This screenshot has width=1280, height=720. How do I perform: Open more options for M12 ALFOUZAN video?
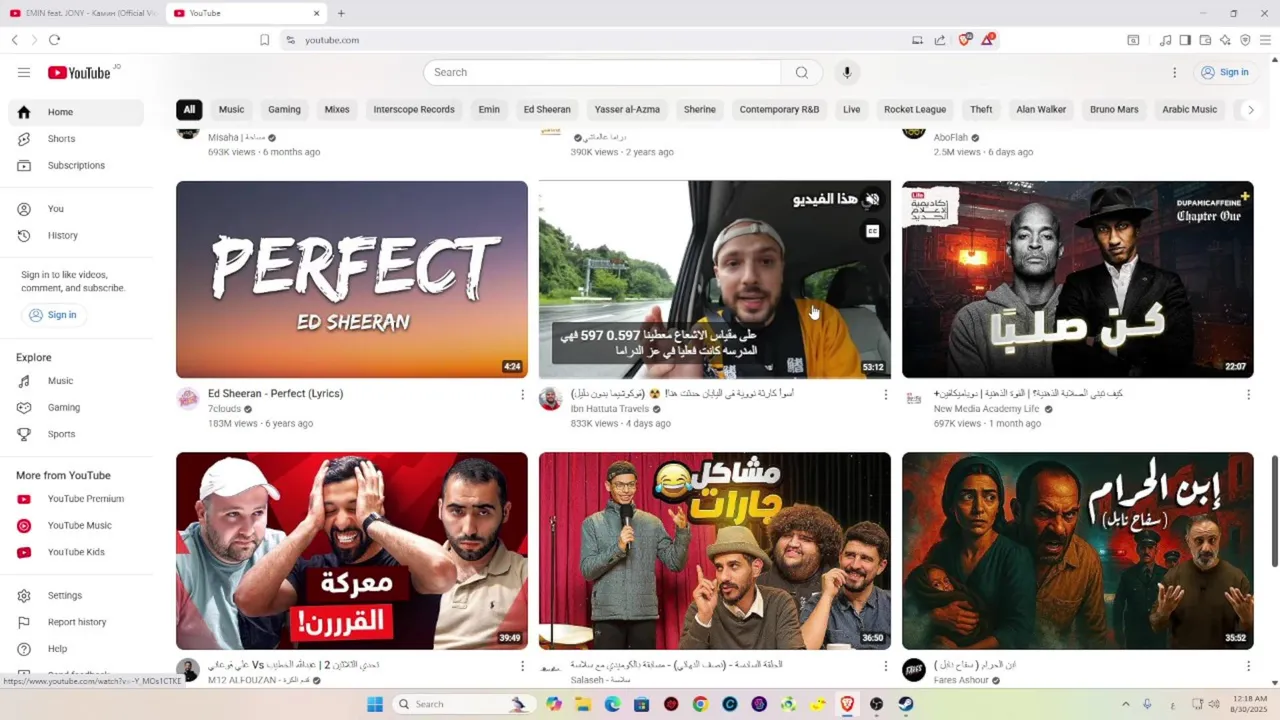(x=522, y=666)
